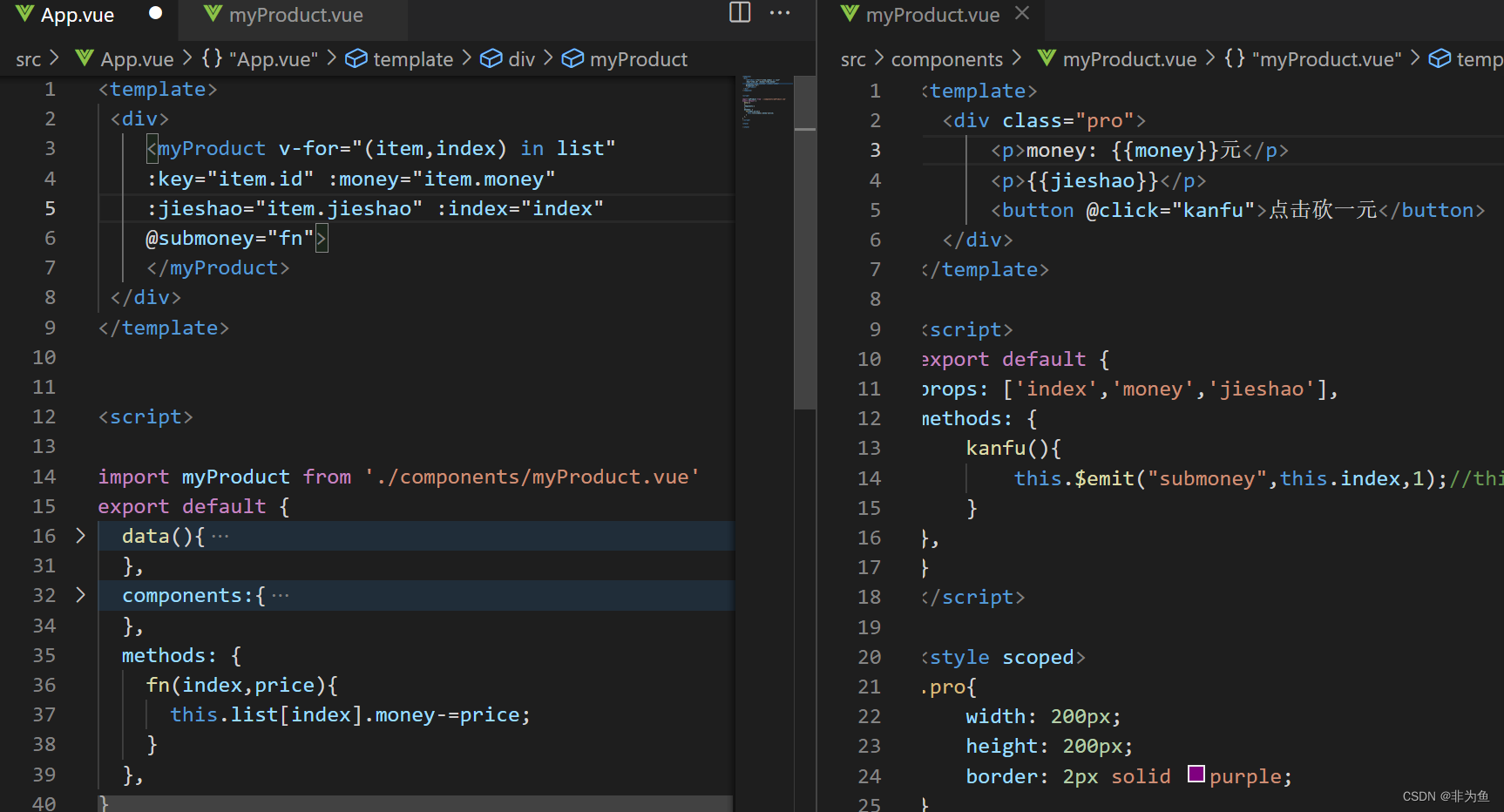Click the purple color swatch on line 24

tap(1196, 774)
